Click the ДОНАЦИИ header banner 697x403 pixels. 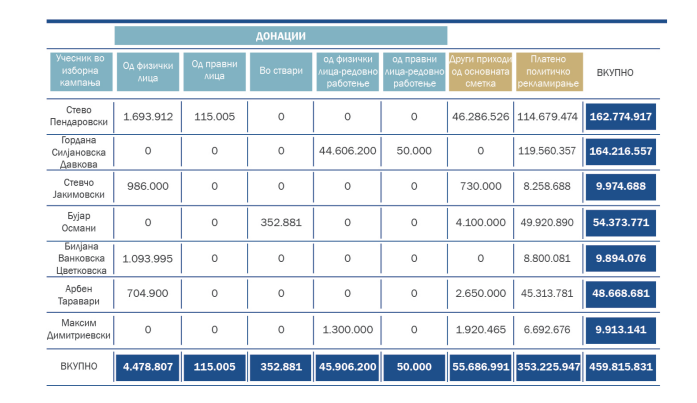tap(280, 36)
